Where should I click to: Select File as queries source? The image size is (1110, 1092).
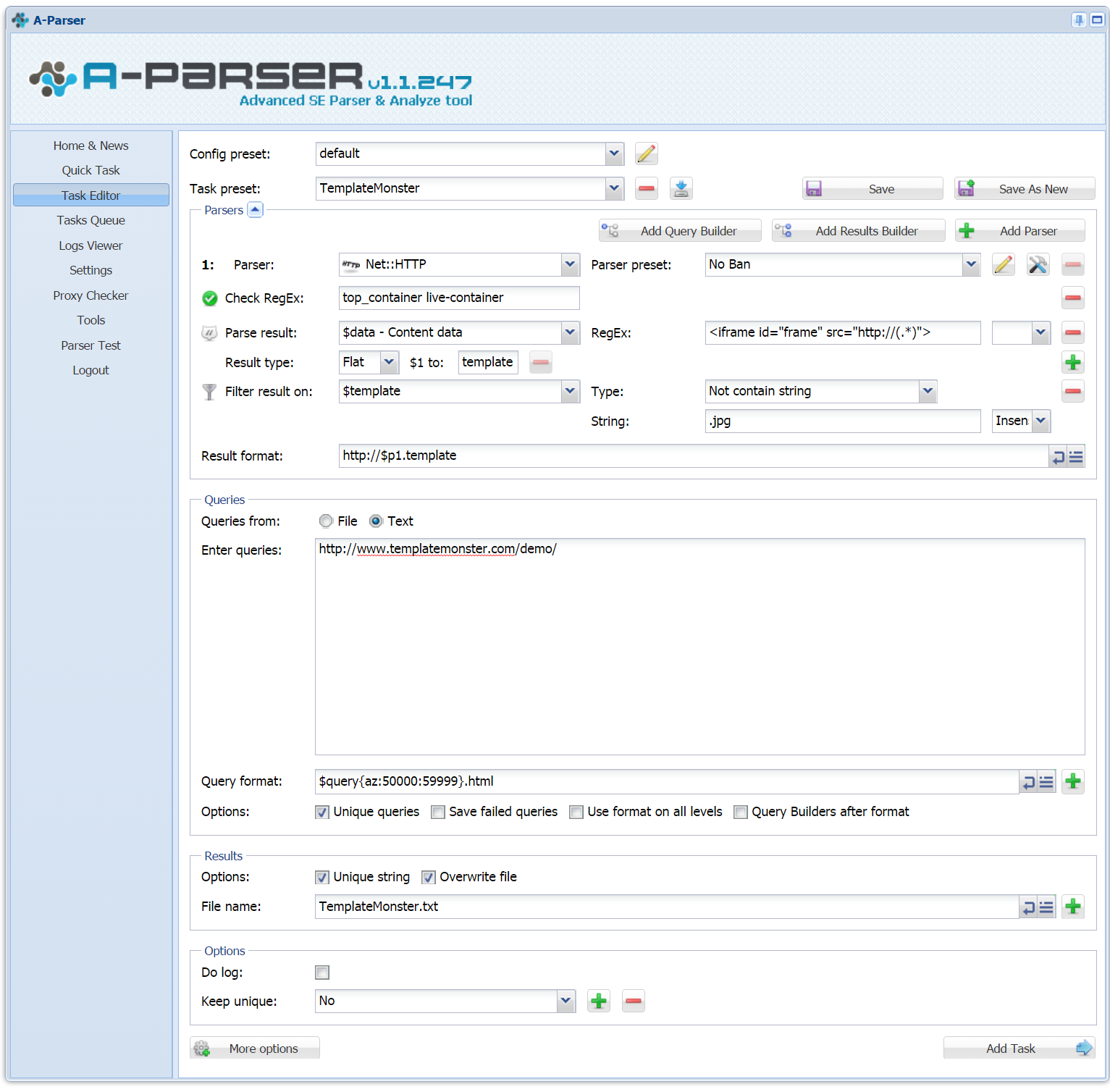[x=326, y=521]
